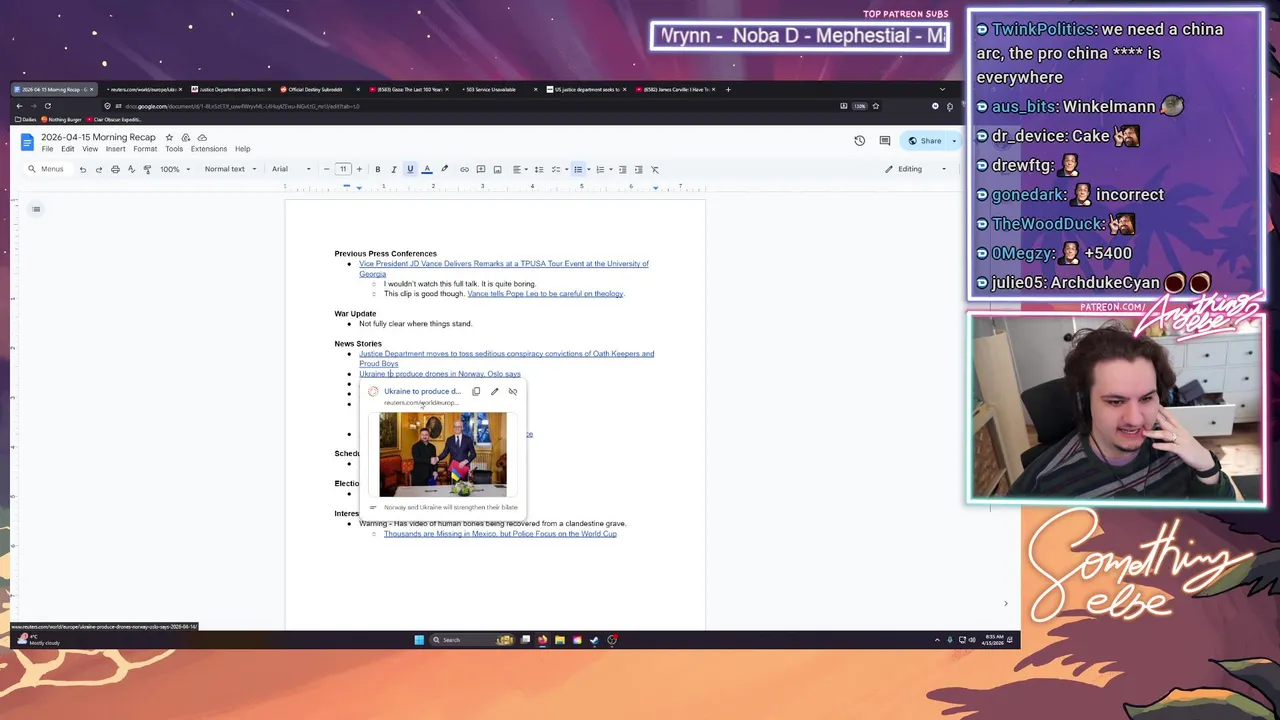Apply italic formatting
The image size is (1280, 720).
click(393, 169)
